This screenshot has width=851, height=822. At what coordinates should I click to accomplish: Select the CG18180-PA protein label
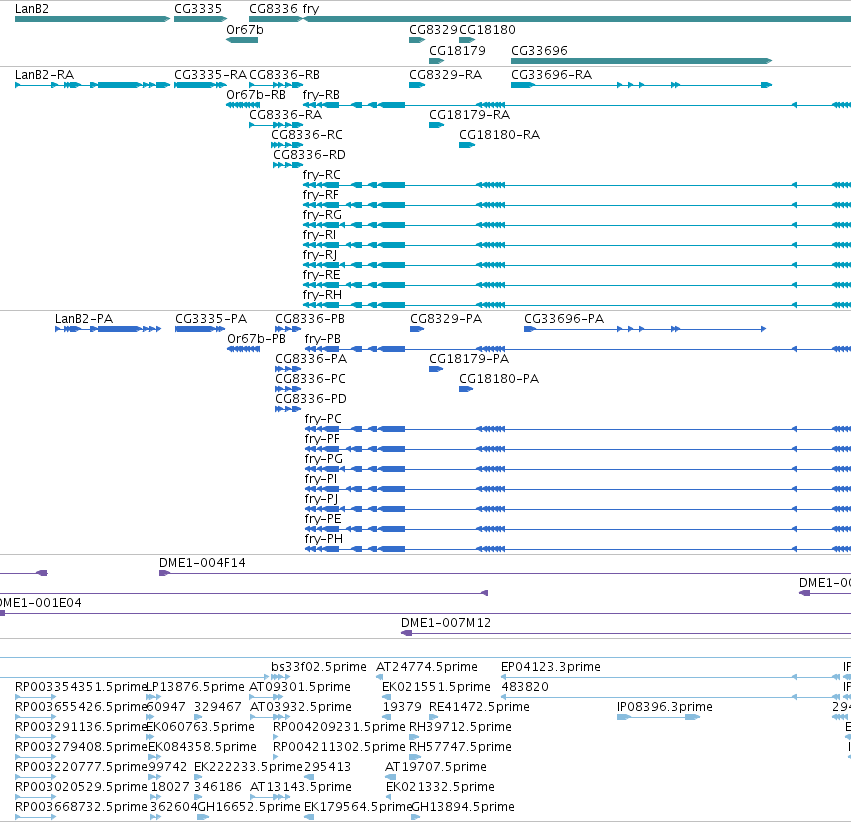point(499,379)
